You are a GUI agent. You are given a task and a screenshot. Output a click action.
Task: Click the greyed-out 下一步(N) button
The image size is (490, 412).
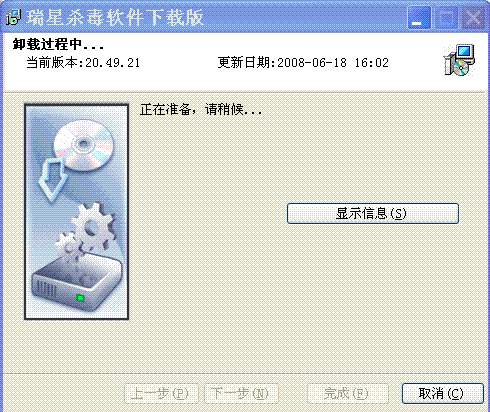coord(241,394)
